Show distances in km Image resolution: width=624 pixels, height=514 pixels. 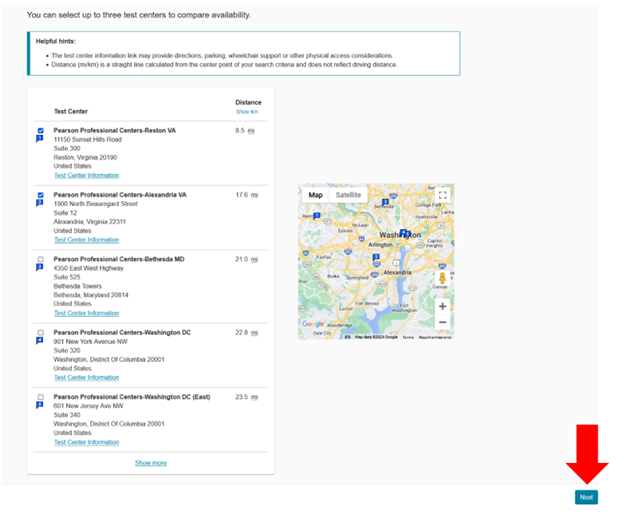[247, 112]
